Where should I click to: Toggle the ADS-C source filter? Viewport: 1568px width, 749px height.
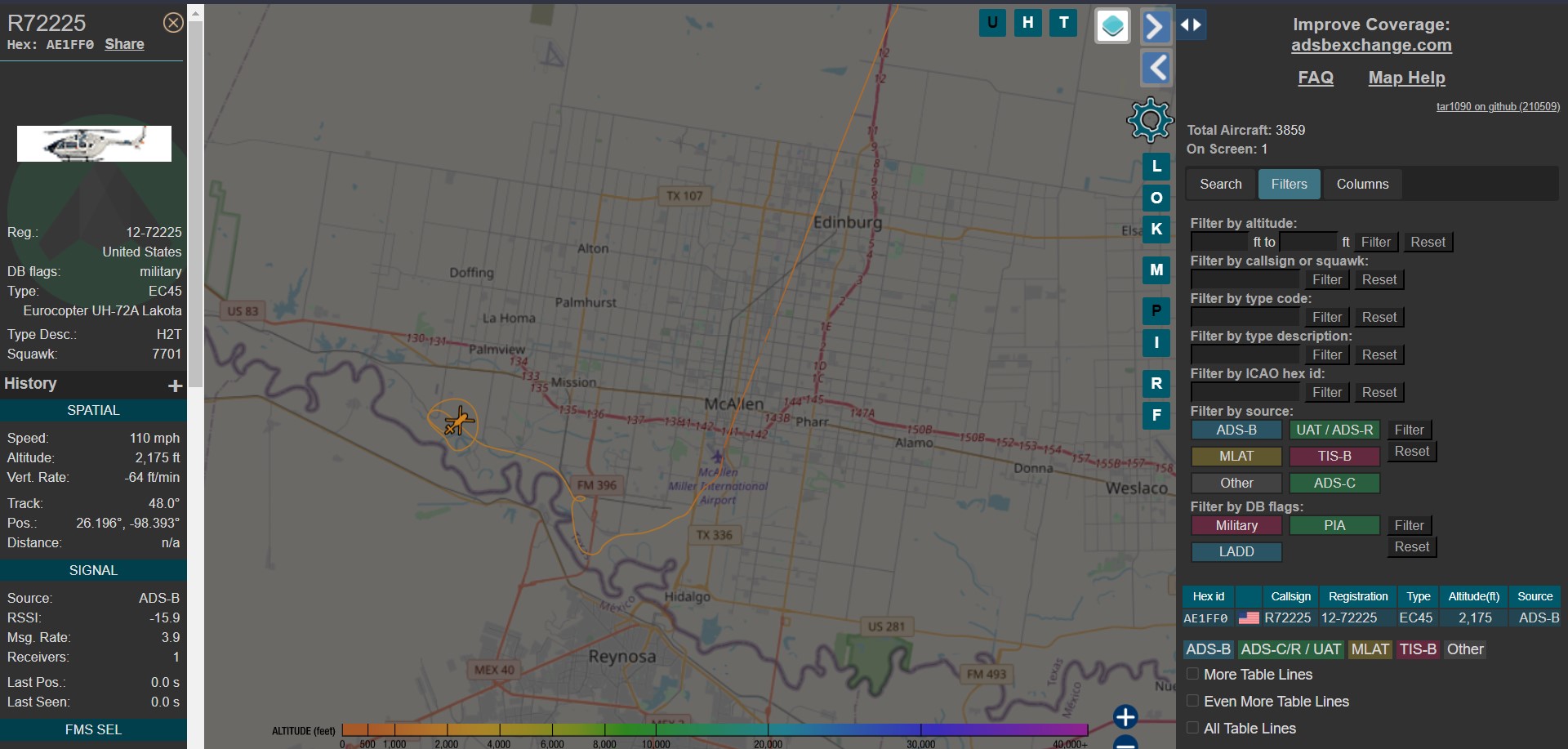point(1334,484)
